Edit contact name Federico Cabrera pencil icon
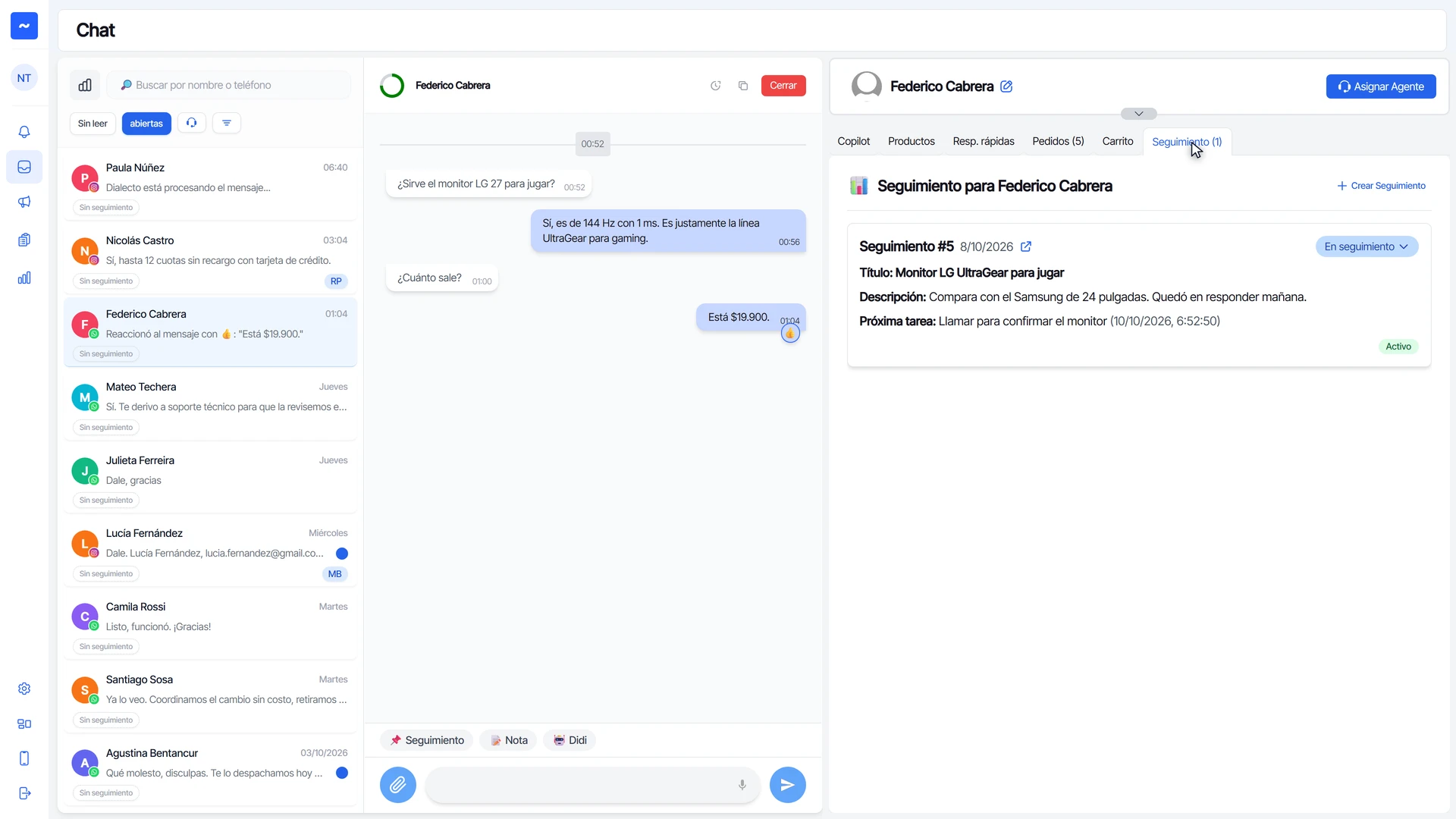Image resolution: width=1456 pixels, height=819 pixels. (1006, 86)
